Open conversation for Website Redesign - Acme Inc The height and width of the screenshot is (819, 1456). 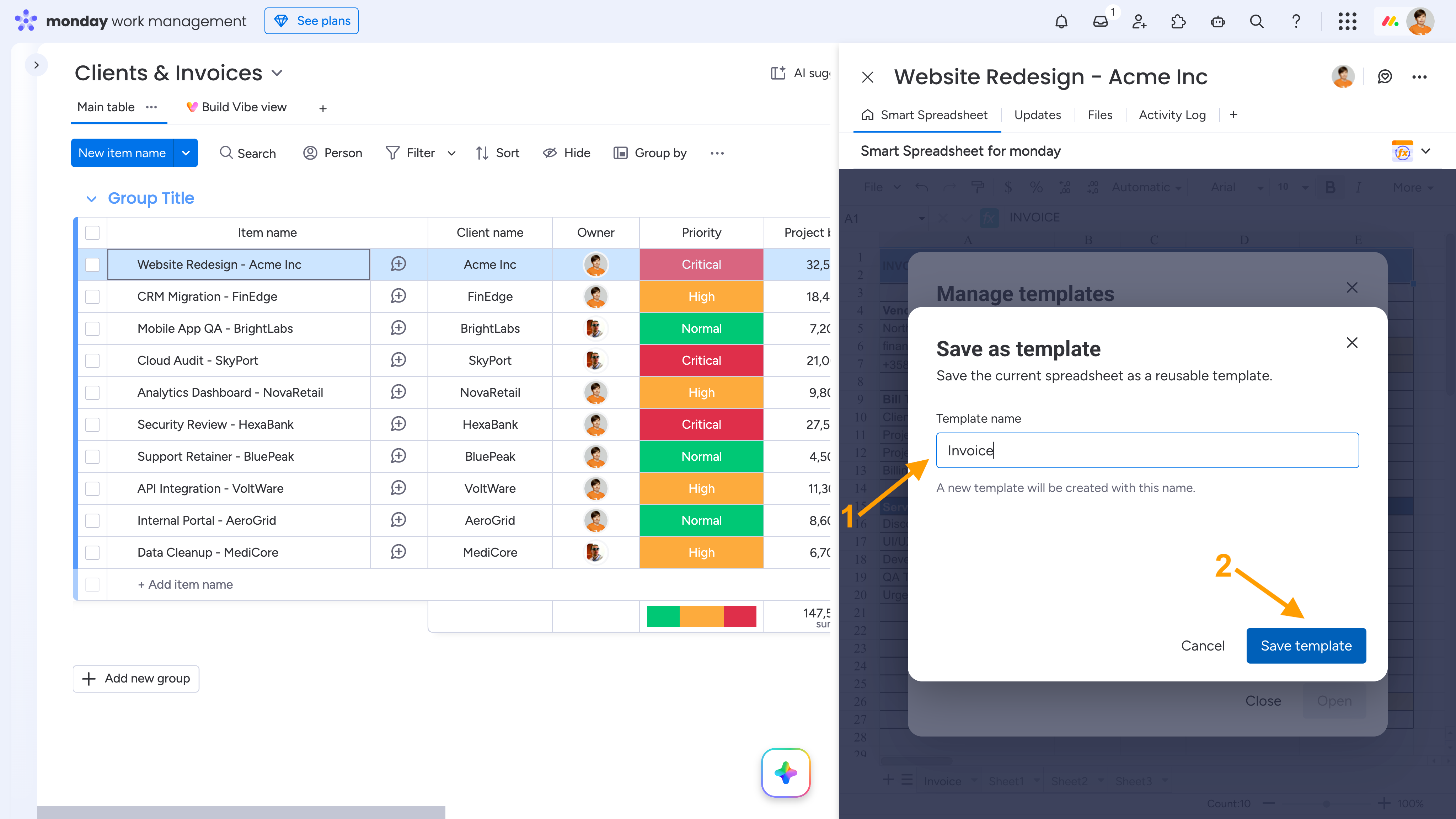(x=398, y=264)
